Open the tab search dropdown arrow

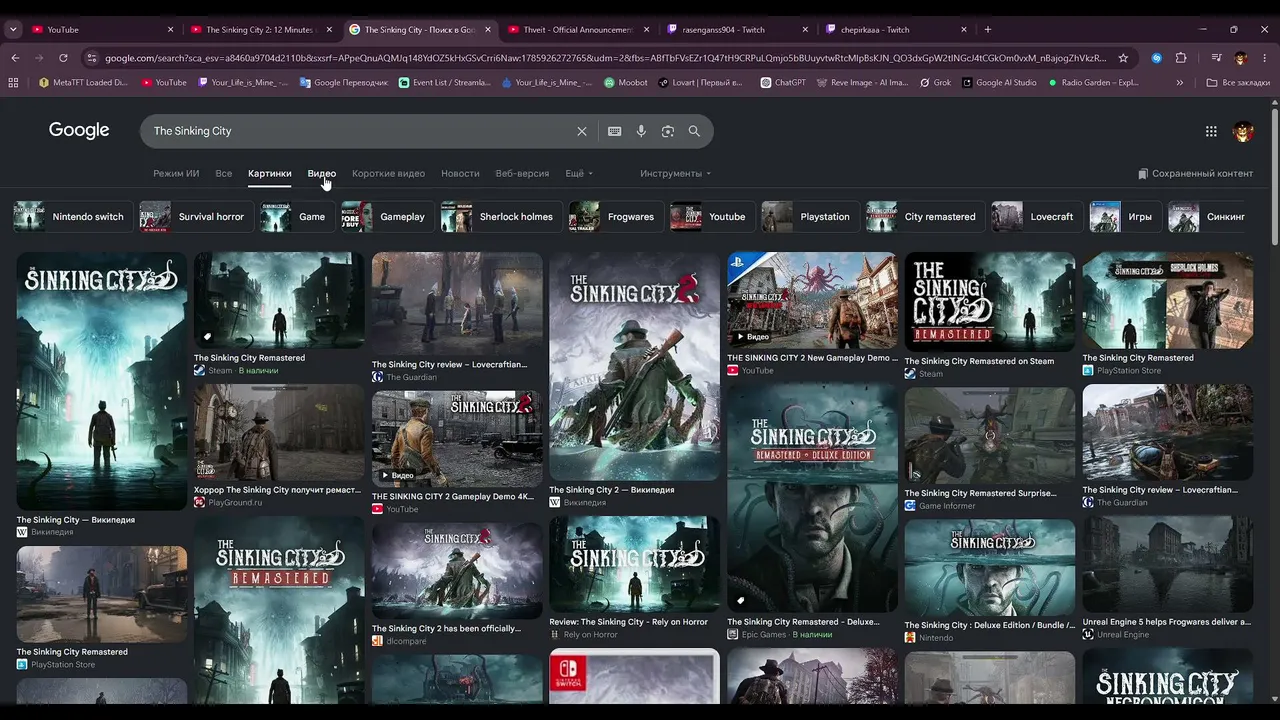pyautogui.click(x=13, y=30)
